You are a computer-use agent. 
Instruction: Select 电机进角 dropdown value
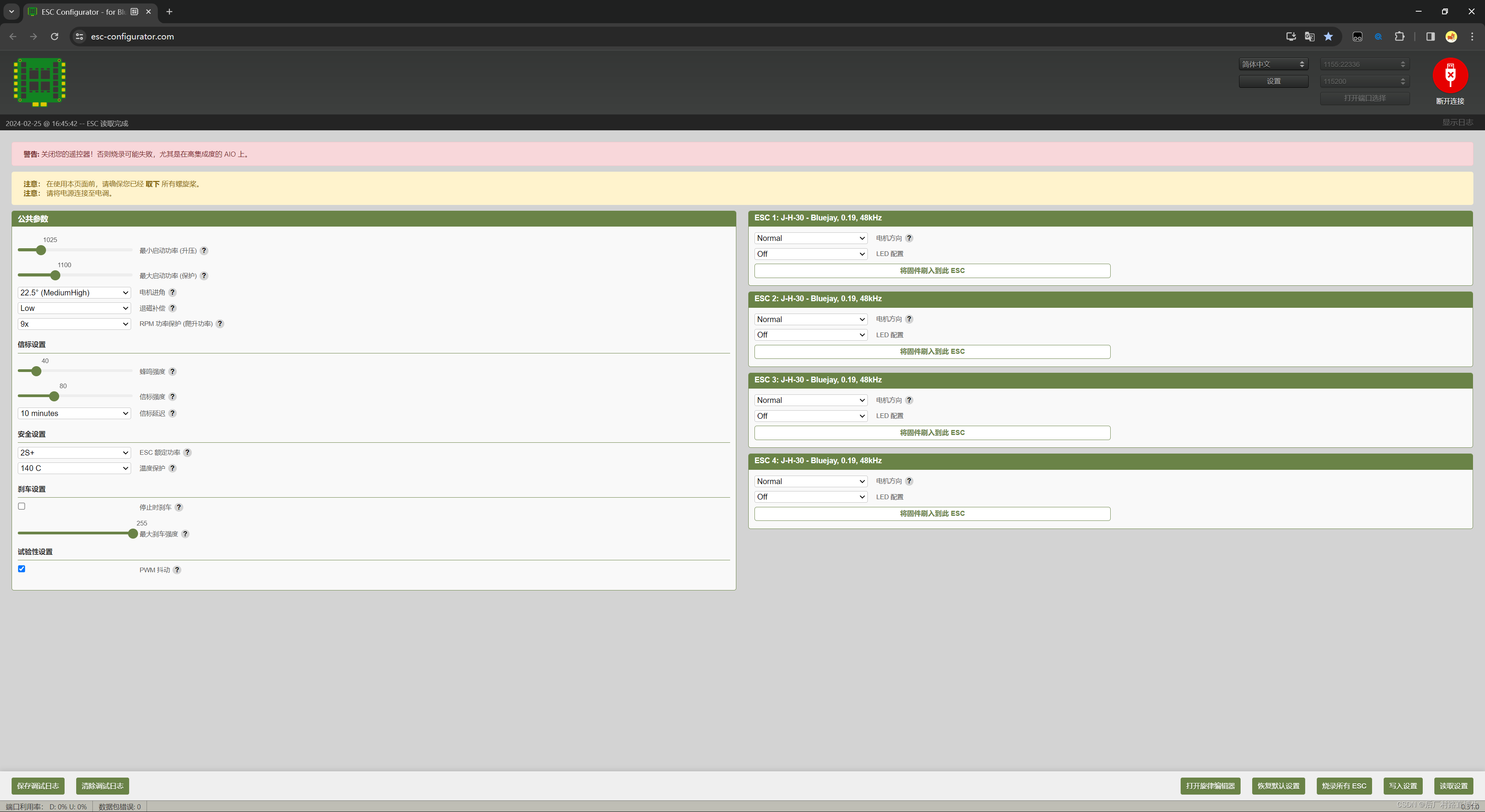click(75, 292)
